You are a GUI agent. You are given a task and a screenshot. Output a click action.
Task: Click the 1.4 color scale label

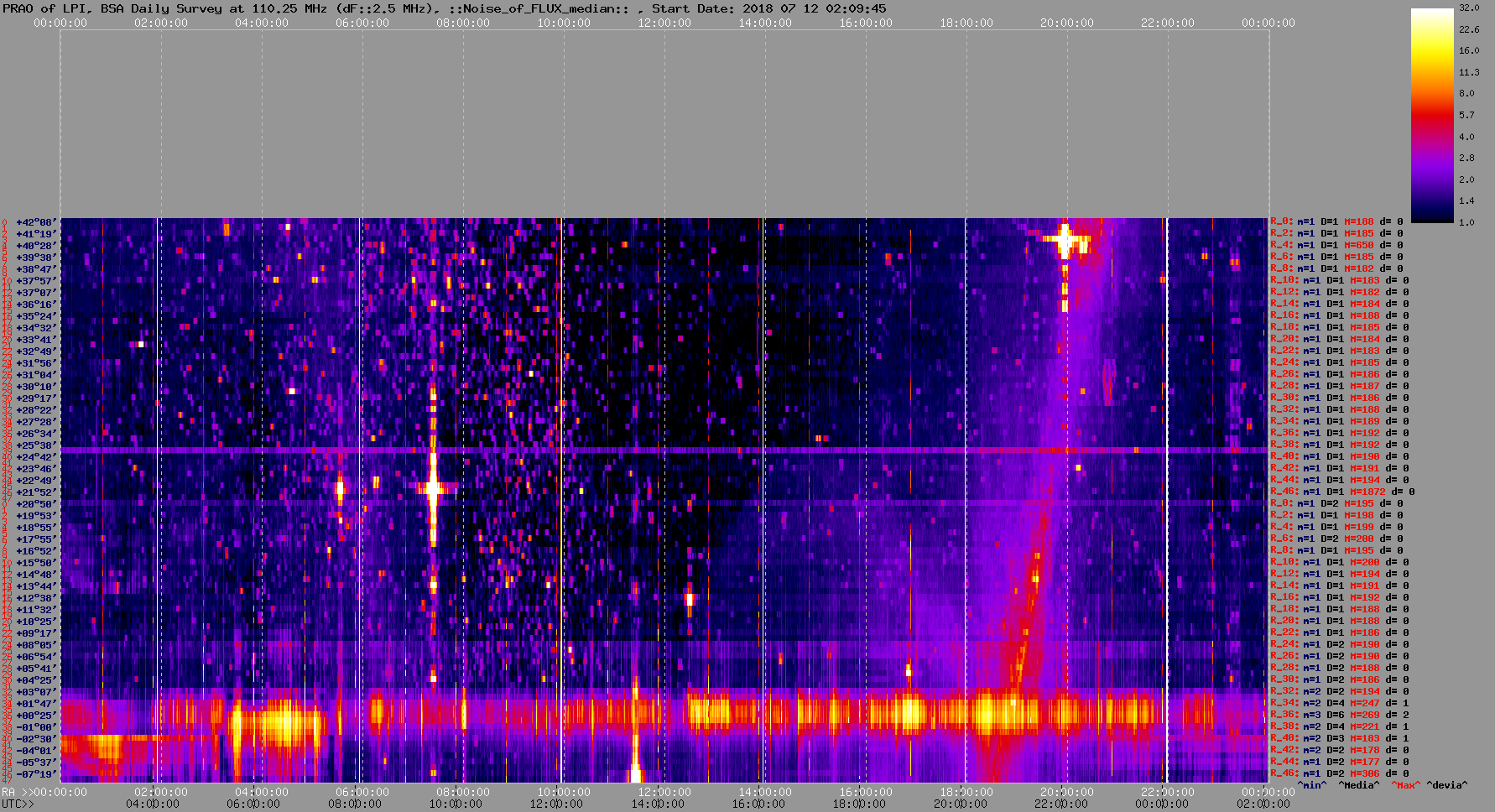pos(1466,201)
